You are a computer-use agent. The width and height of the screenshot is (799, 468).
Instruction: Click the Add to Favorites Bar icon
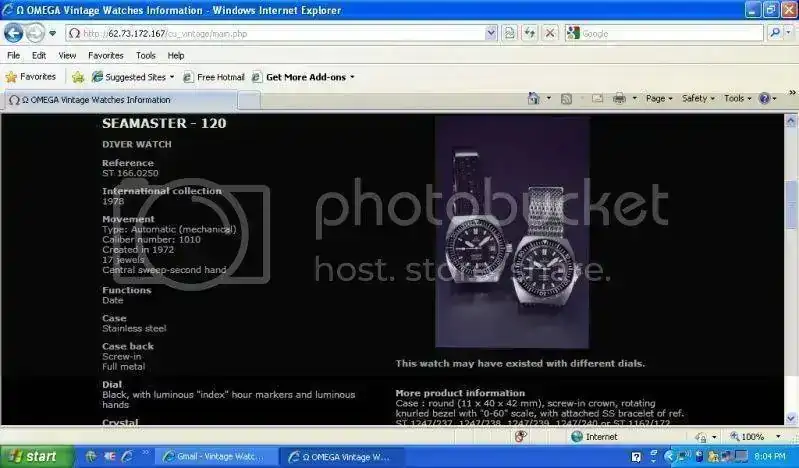[x=78, y=77]
